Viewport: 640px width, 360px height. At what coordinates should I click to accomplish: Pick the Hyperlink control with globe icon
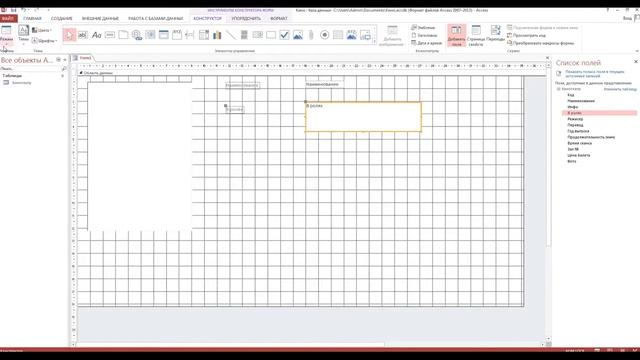[137, 35]
